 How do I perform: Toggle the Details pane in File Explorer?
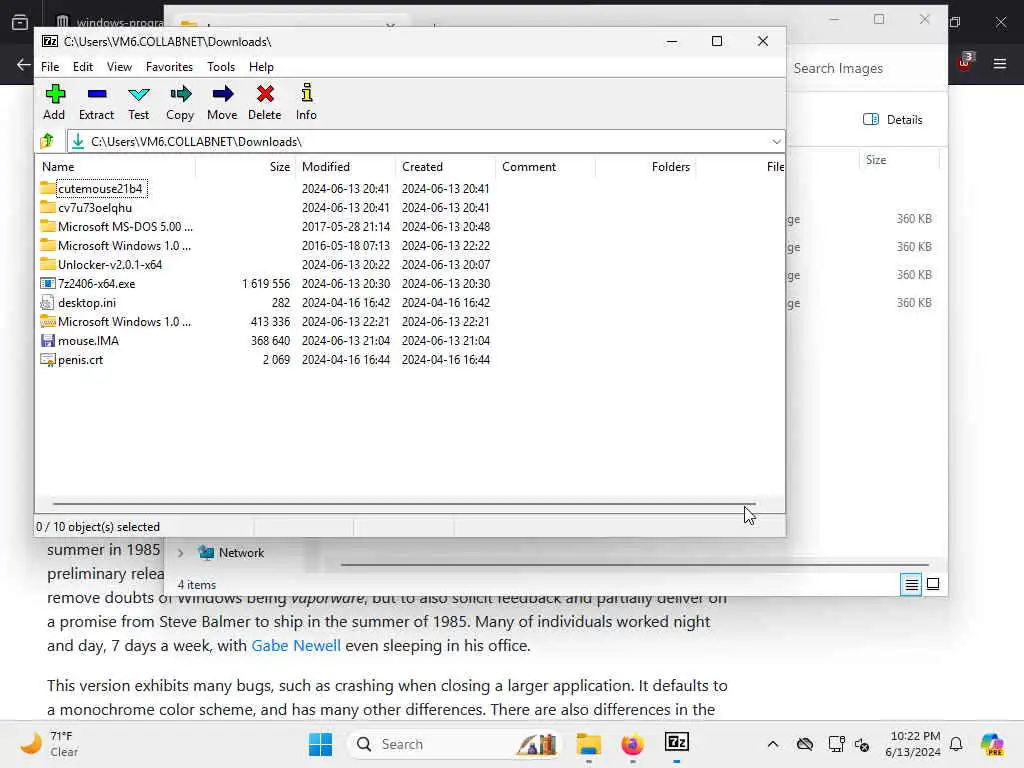[893, 120]
